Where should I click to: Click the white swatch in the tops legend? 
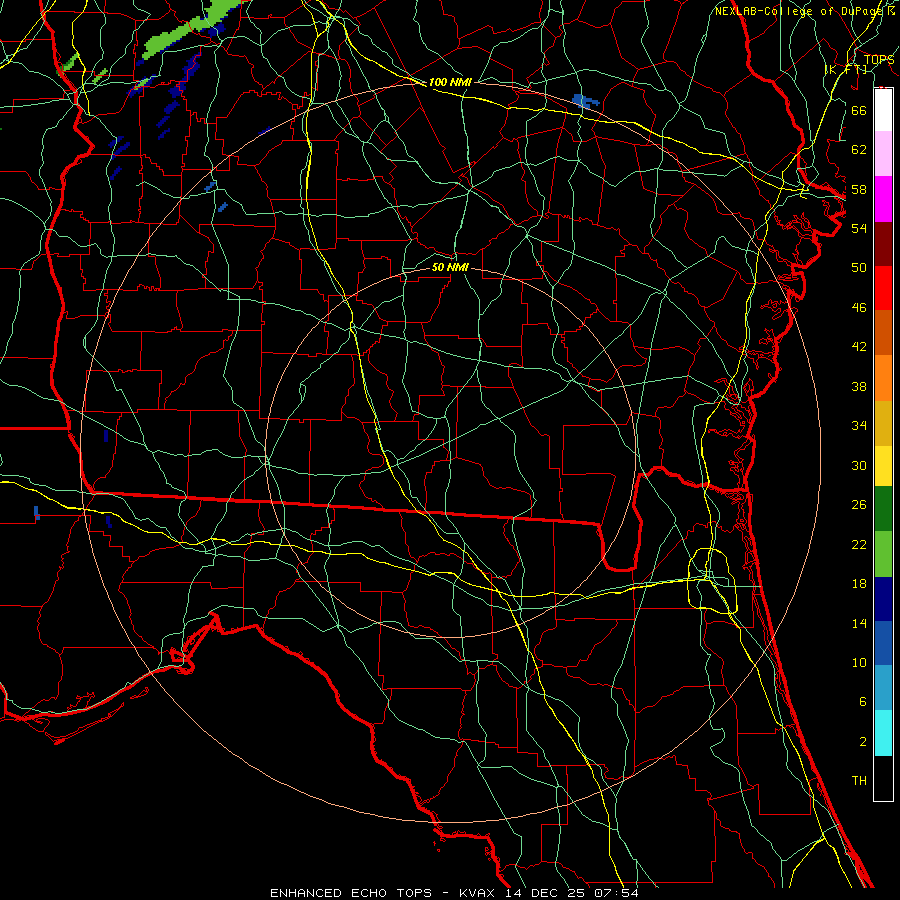point(883,110)
